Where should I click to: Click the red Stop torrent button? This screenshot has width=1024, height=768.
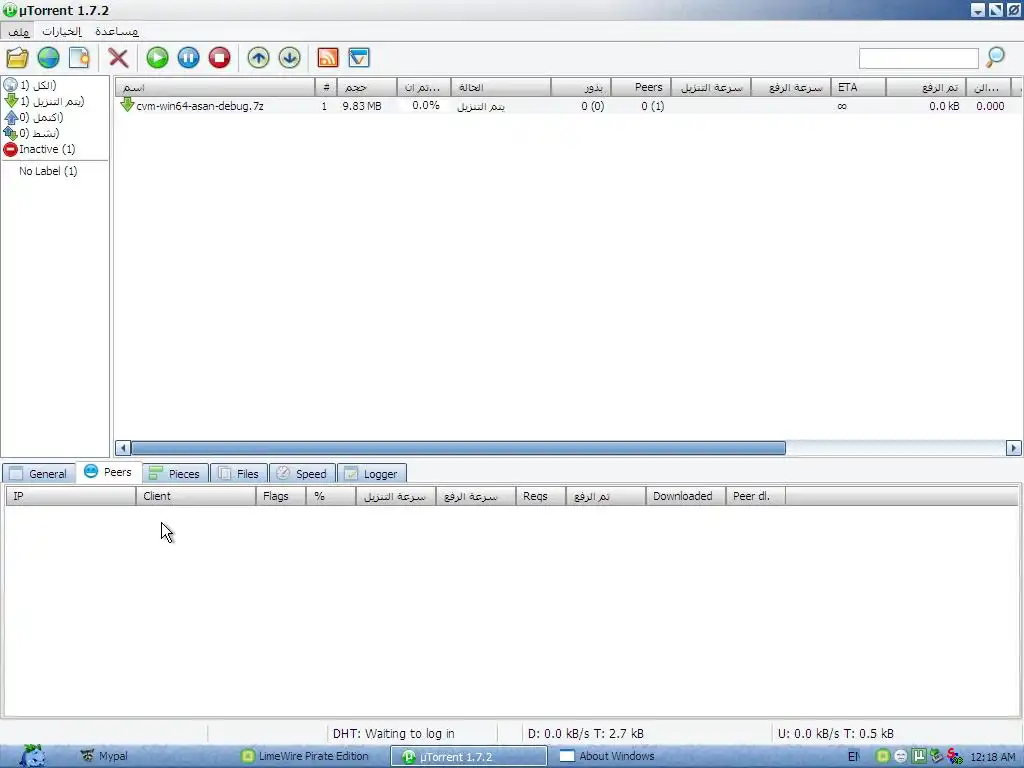click(219, 58)
